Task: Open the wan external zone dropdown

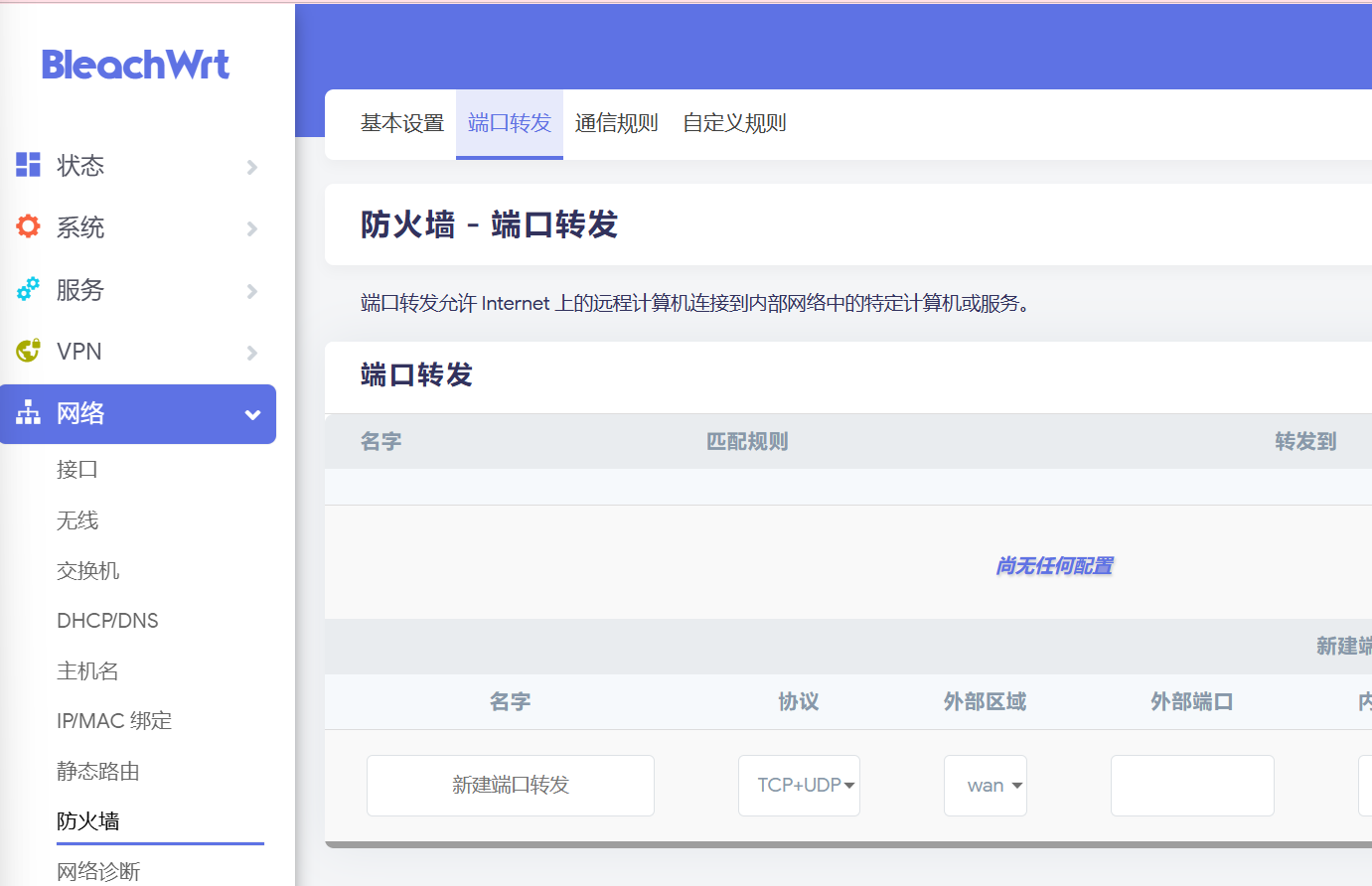Action: [985, 786]
